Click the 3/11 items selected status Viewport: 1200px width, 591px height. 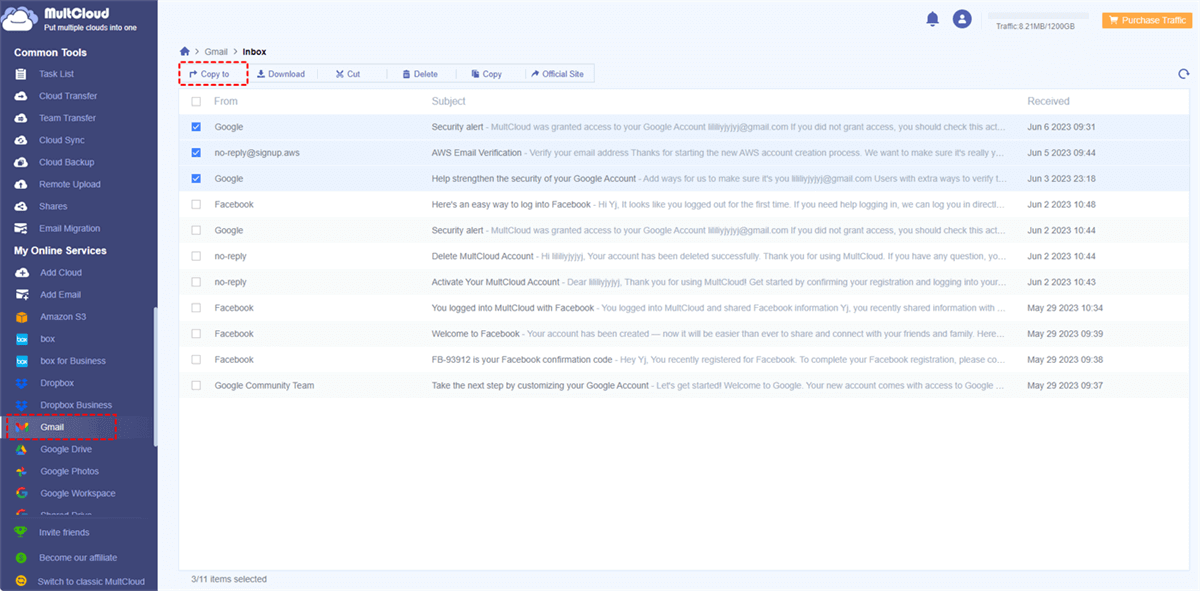[x=229, y=579]
